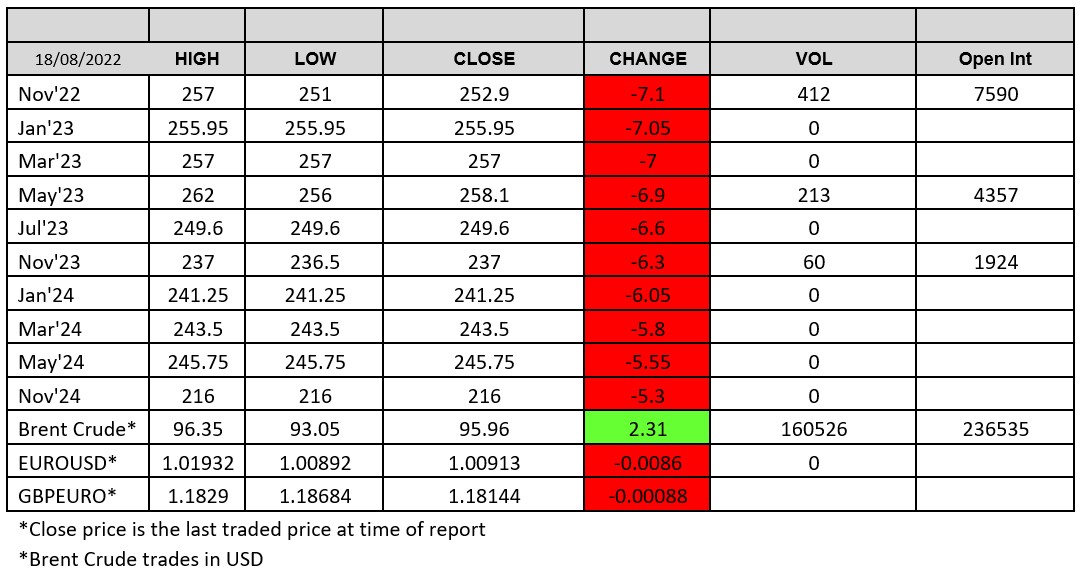Click the Brent Crude close value 95.96
Screen dimensions: 1081x571
483,429
